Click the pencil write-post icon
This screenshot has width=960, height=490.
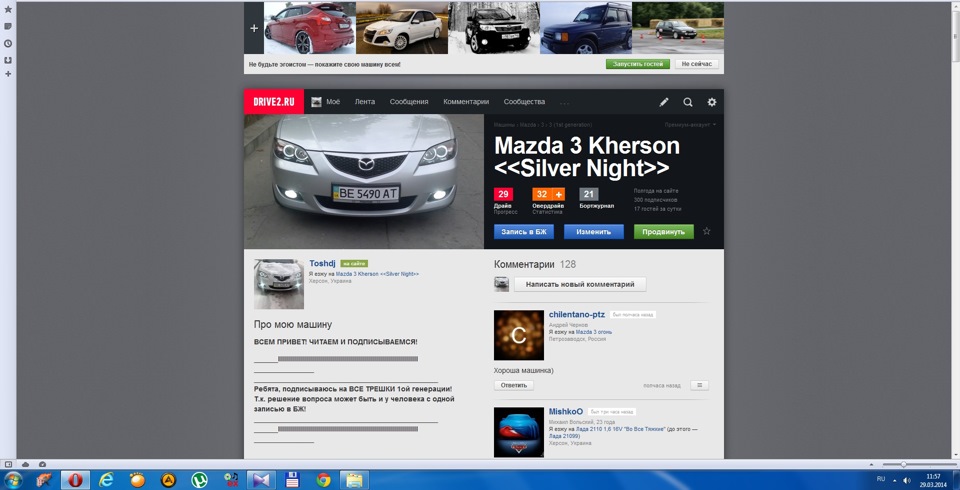click(x=664, y=102)
